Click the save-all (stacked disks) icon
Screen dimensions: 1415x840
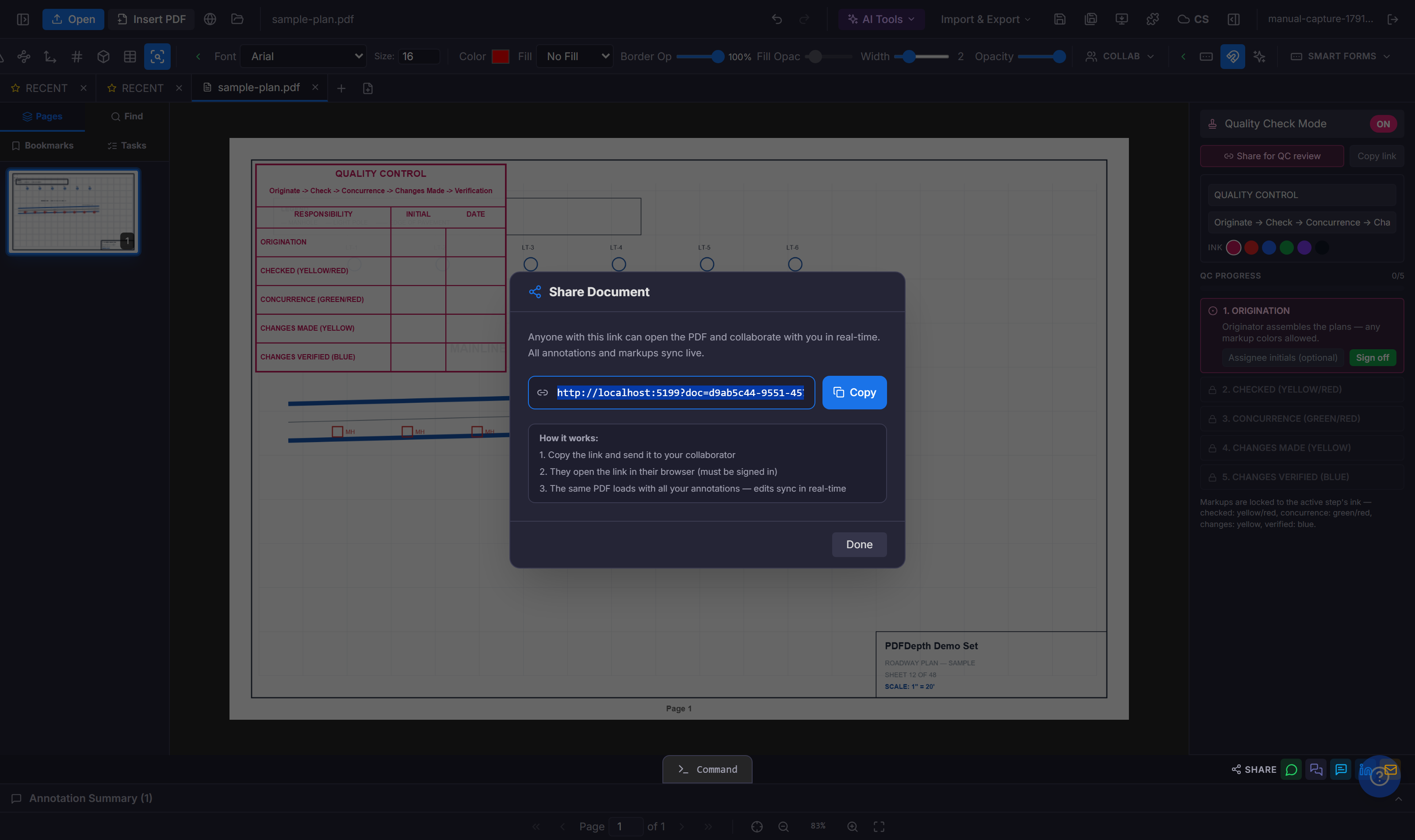(x=1090, y=19)
